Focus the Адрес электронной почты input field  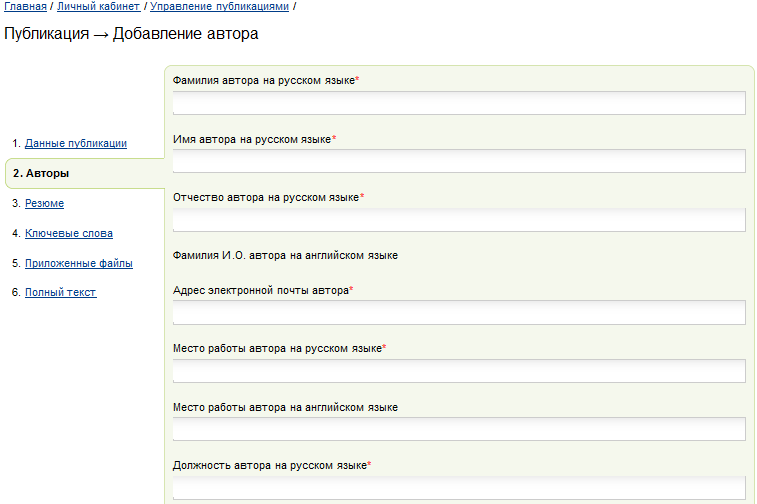(459, 312)
